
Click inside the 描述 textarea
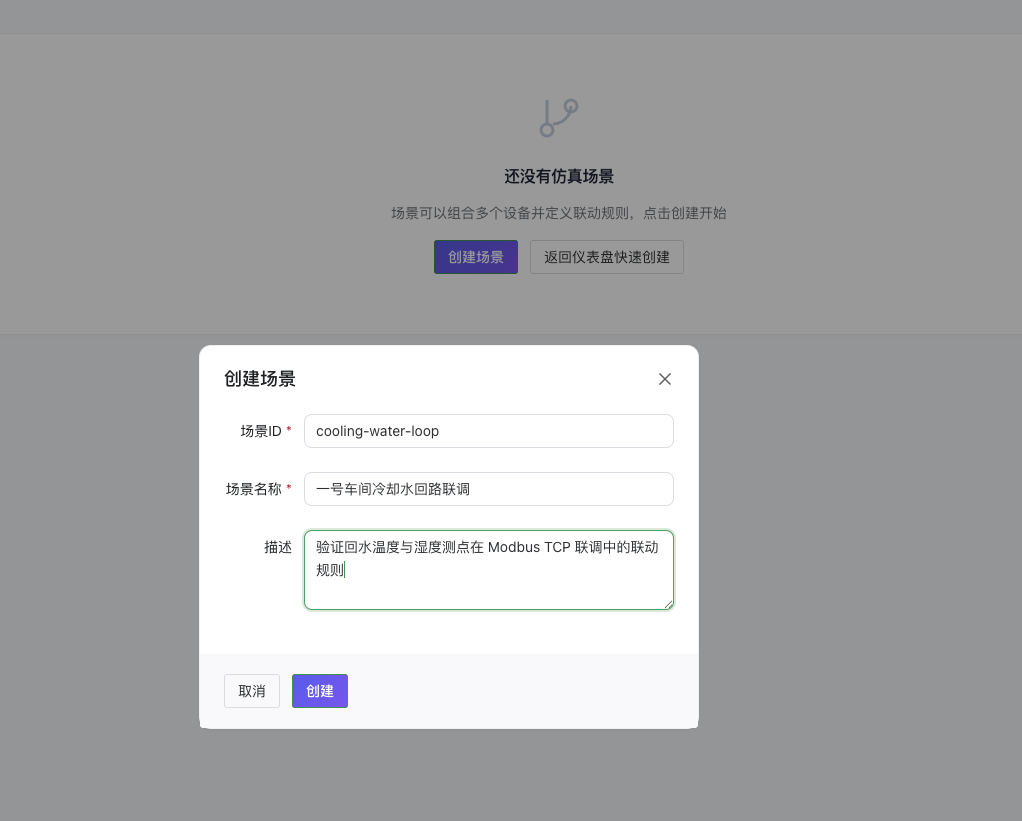488,570
